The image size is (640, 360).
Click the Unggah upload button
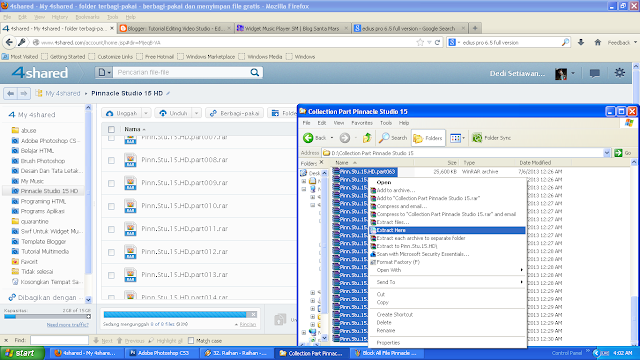(122, 113)
